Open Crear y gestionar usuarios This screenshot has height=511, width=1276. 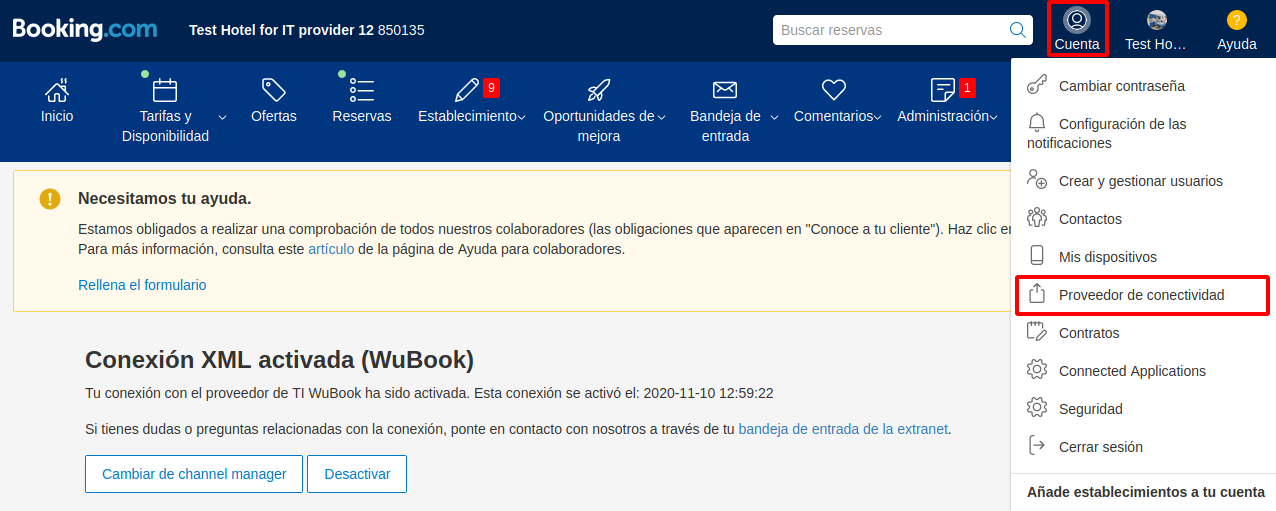(x=1143, y=181)
